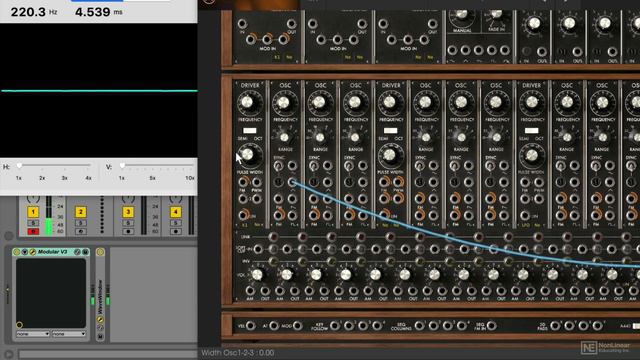Image resolution: width=640 pixels, height=360 pixels.
Task: Flip the sync switch on second OSC
Action: (x=313, y=166)
